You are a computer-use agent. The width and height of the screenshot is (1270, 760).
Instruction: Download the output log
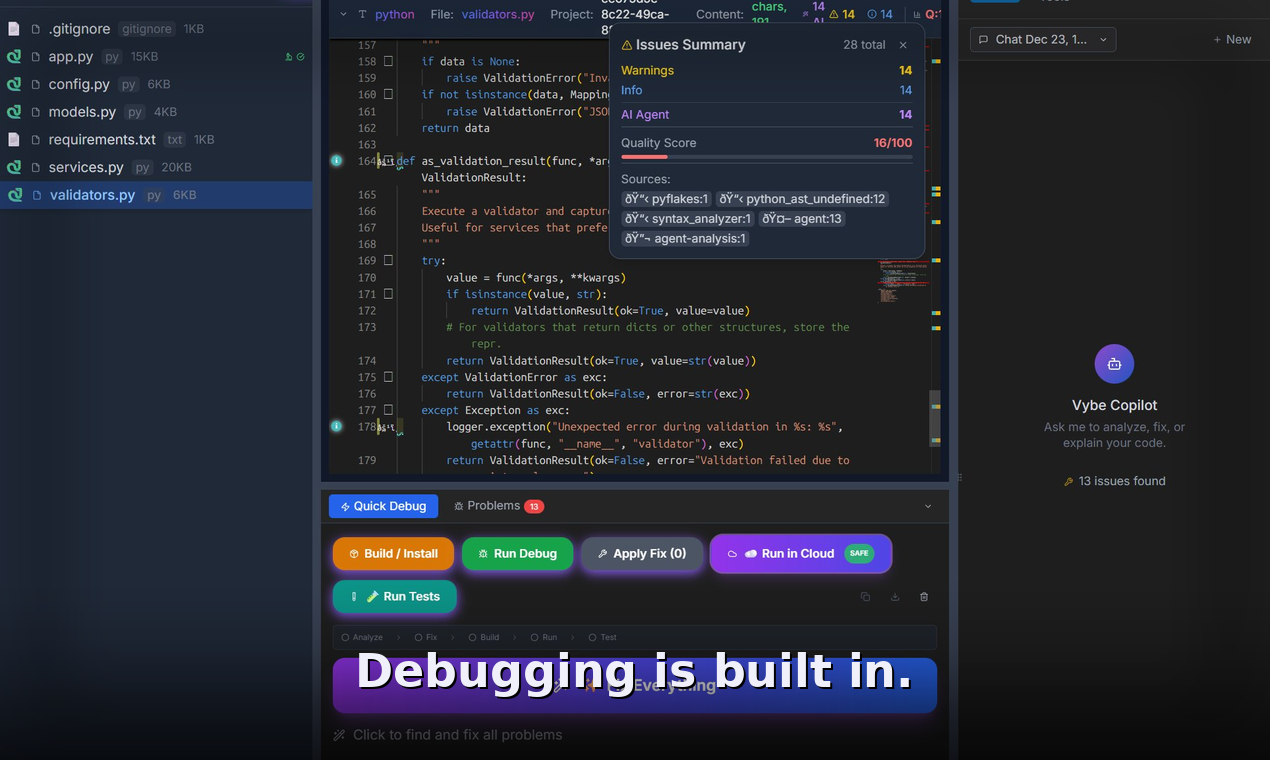(894, 596)
